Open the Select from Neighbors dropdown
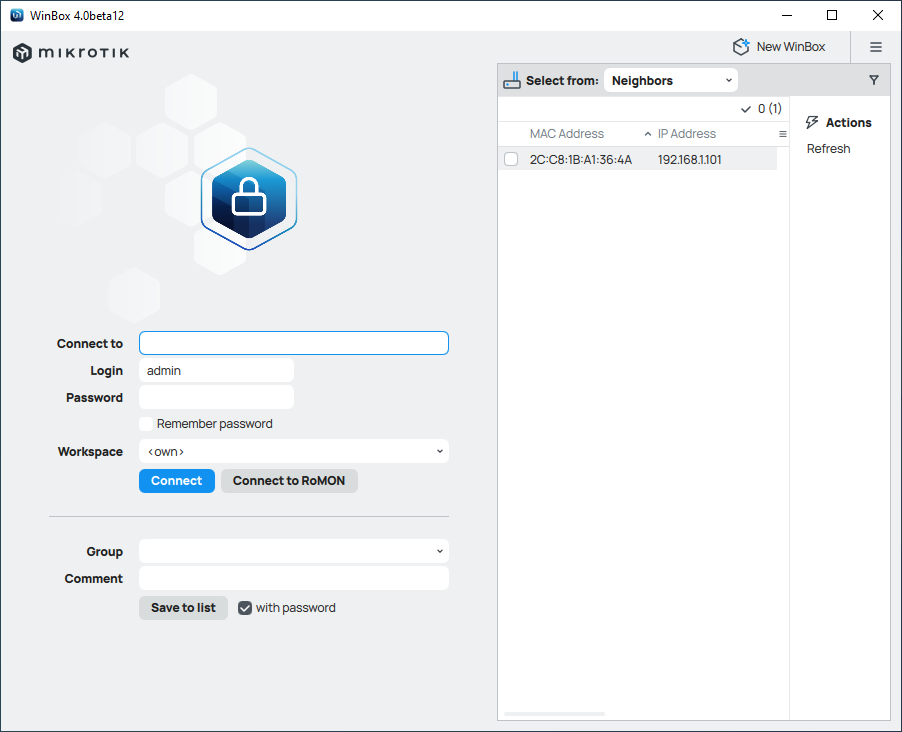The image size is (902, 732). 671,81
